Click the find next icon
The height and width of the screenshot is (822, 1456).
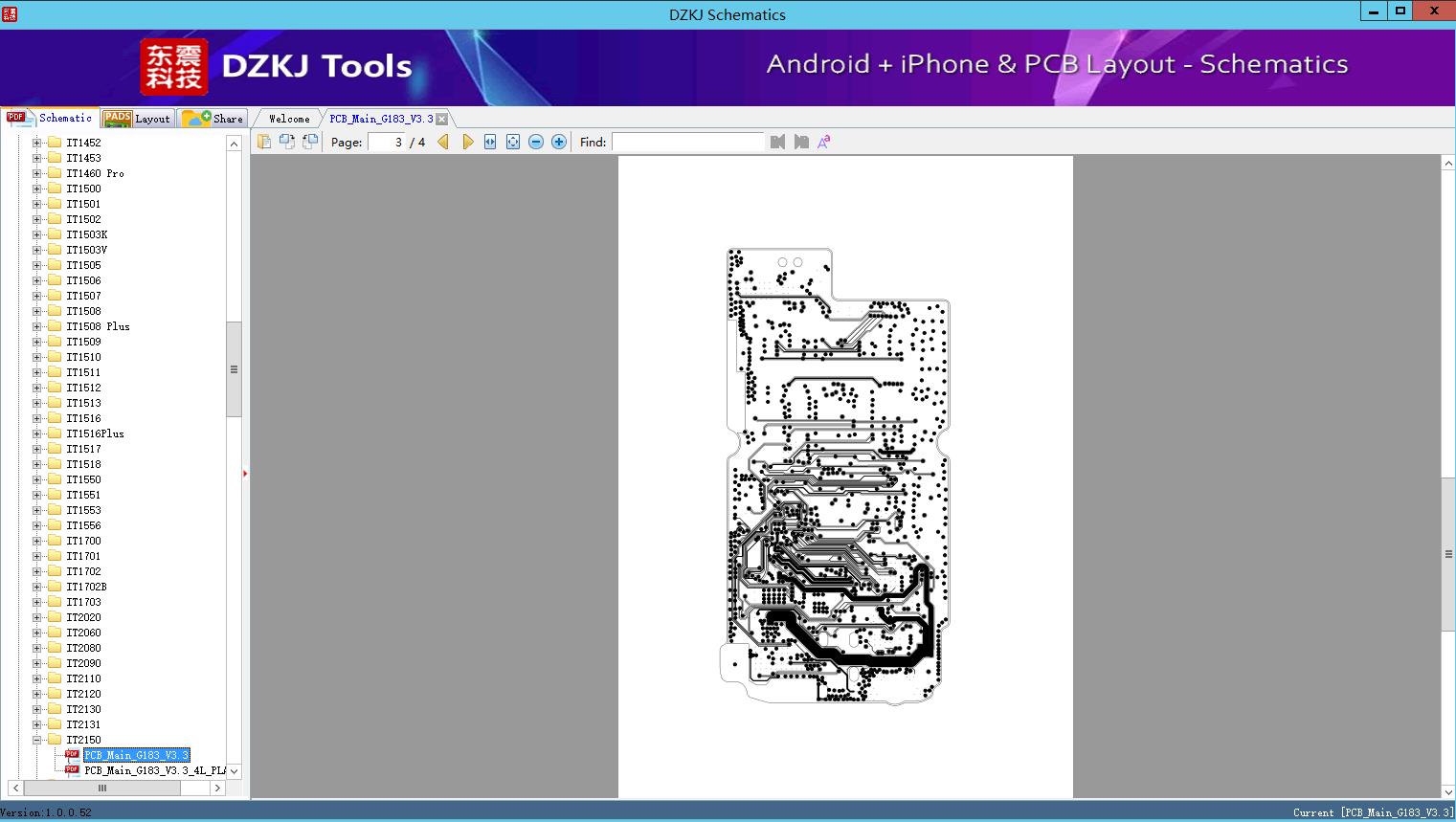(x=801, y=142)
